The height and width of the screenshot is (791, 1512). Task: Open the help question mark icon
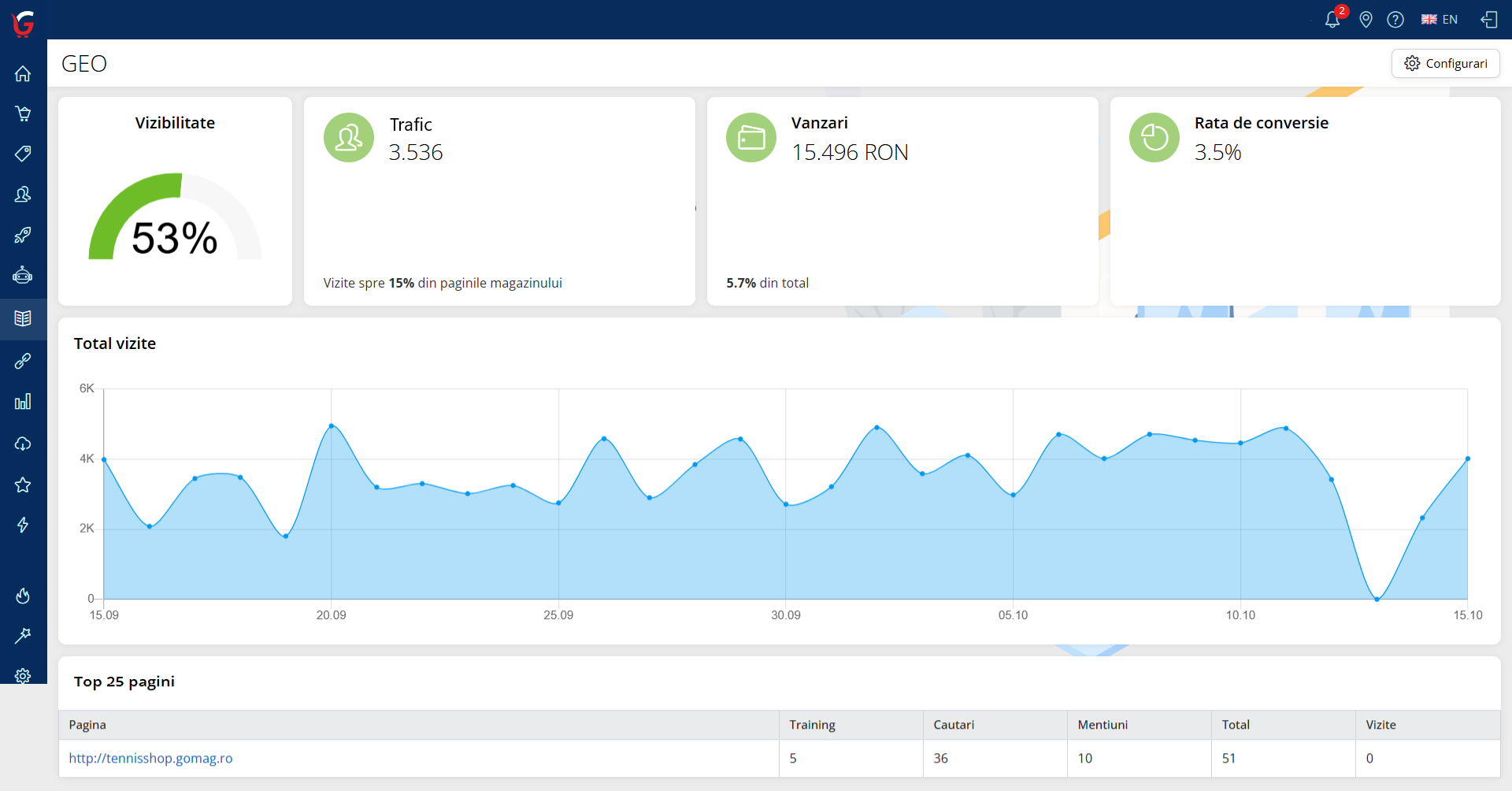tap(1396, 20)
